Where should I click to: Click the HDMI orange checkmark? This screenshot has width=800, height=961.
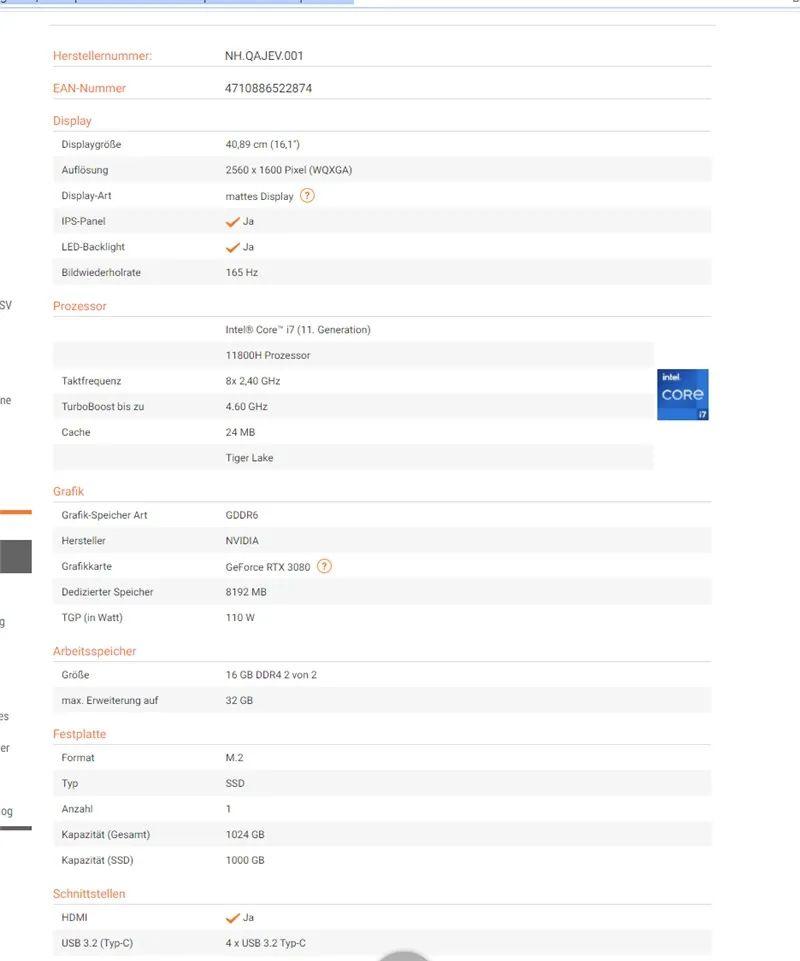click(x=233, y=918)
